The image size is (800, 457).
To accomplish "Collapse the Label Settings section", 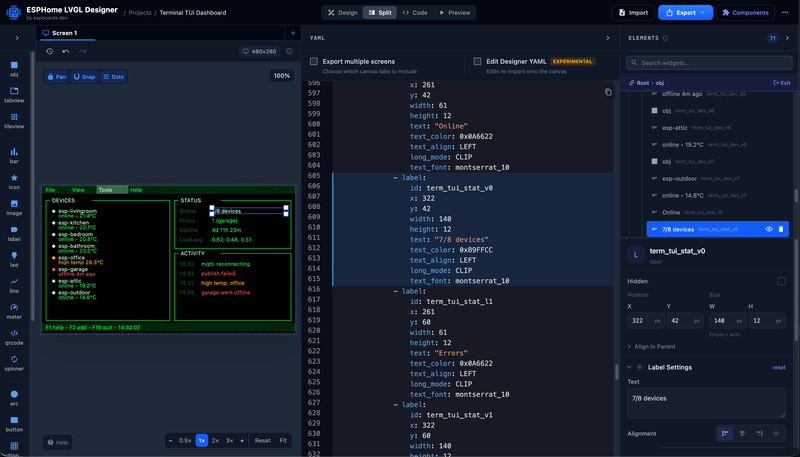I will click(629, 367).
